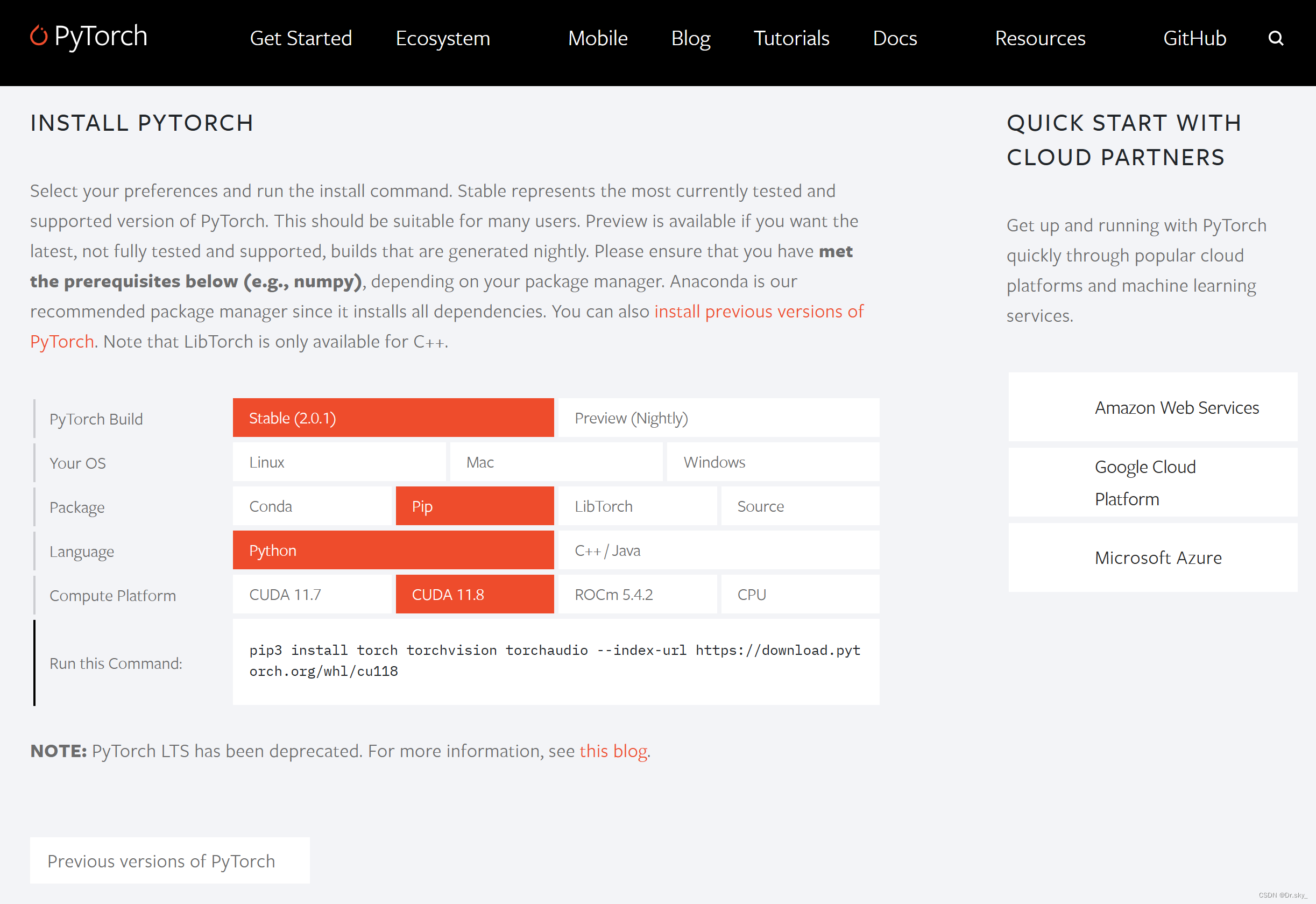Select Preview (Nightly) build option
This screenshot has width=1316, height=904.
pos(718,418)
